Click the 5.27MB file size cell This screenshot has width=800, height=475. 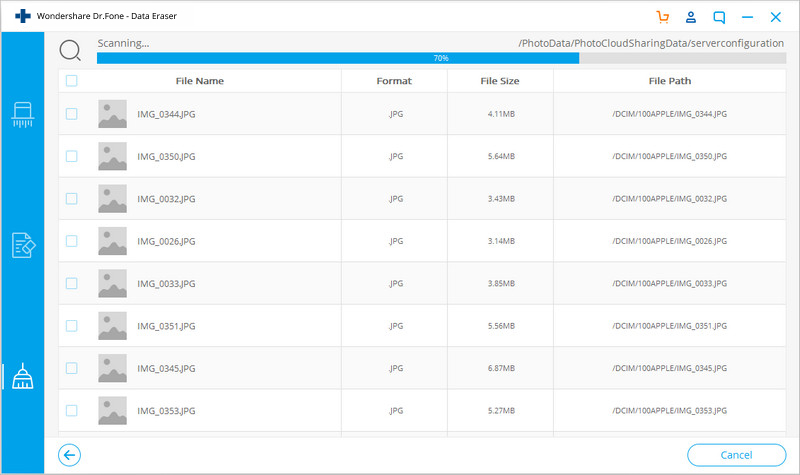[501, 410]
